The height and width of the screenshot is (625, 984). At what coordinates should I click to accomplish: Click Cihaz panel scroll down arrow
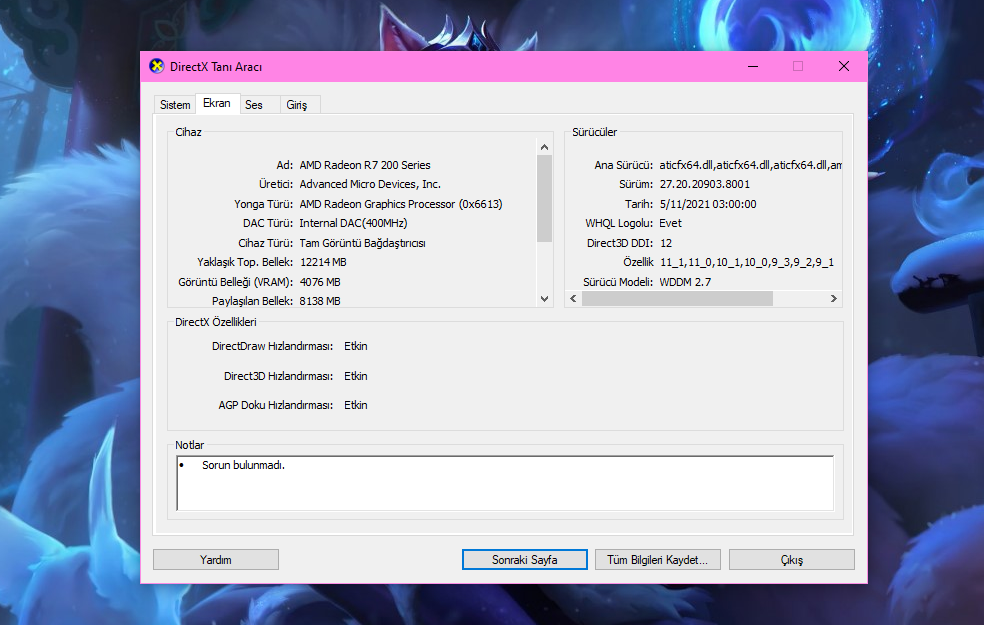[x=544, y=299]
